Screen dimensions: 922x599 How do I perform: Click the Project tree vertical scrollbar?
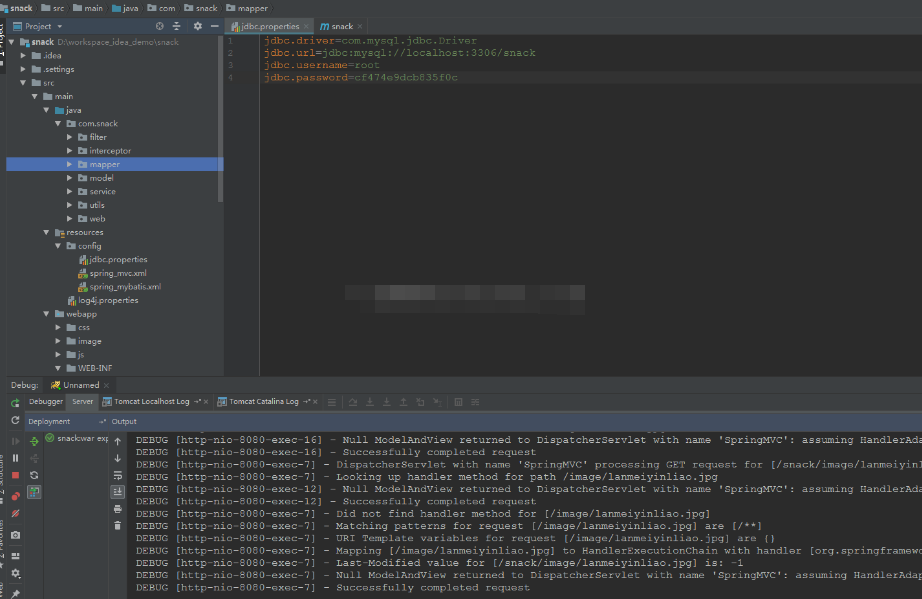pos(221,119)
